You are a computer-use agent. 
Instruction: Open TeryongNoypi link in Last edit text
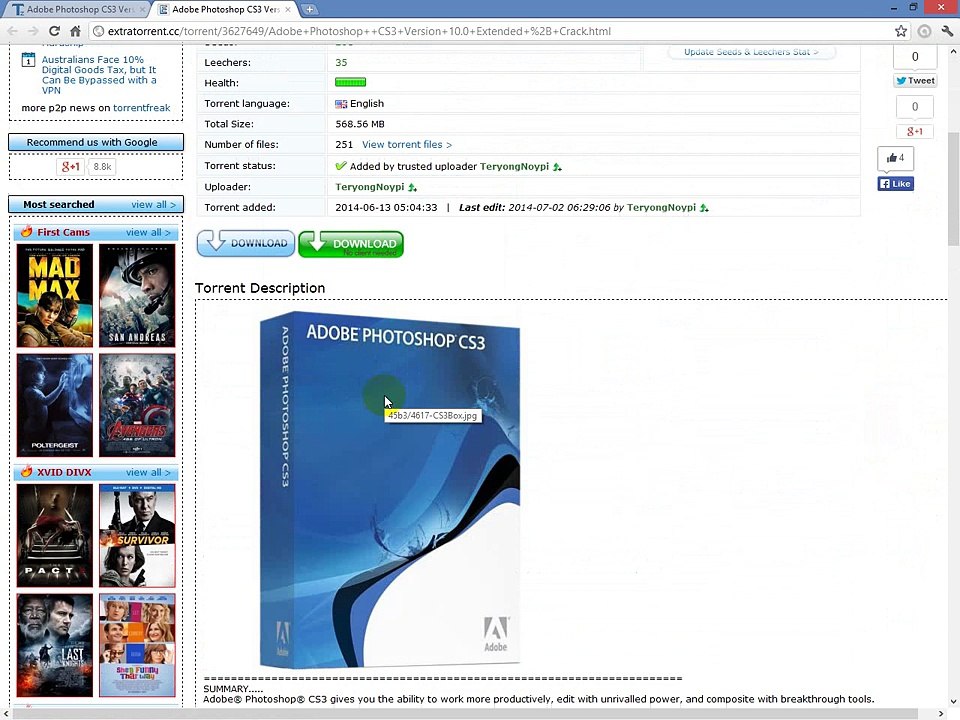[x=661, y=208]
